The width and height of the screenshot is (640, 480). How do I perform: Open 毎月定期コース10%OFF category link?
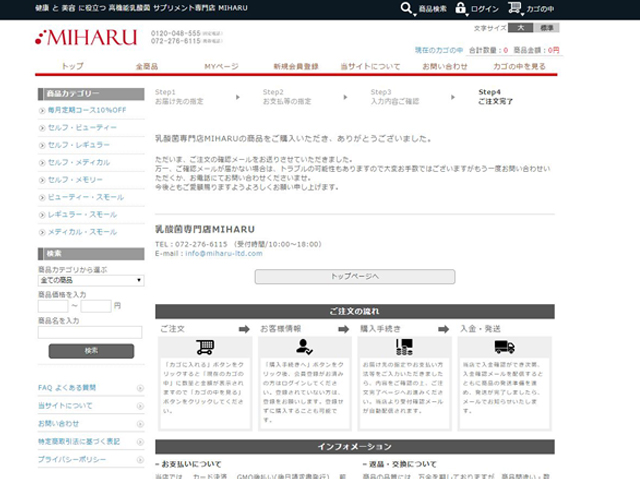(87, 110)
